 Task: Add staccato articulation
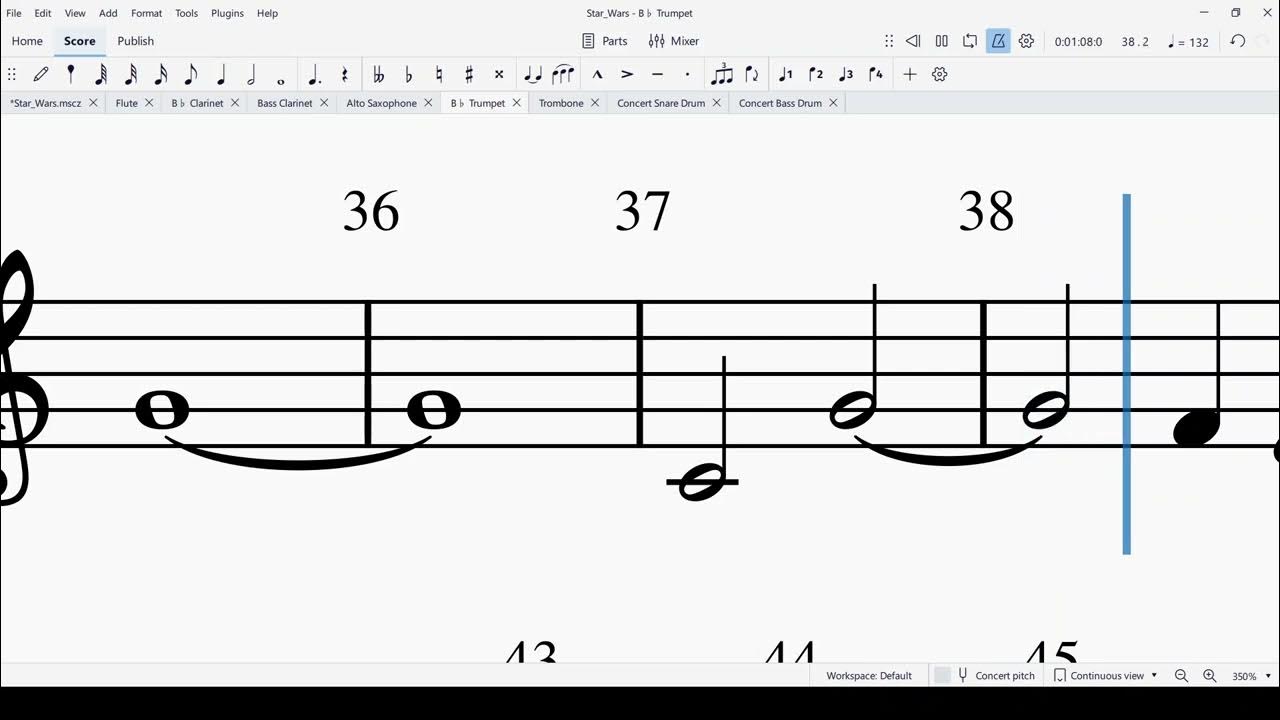point(687,74)
